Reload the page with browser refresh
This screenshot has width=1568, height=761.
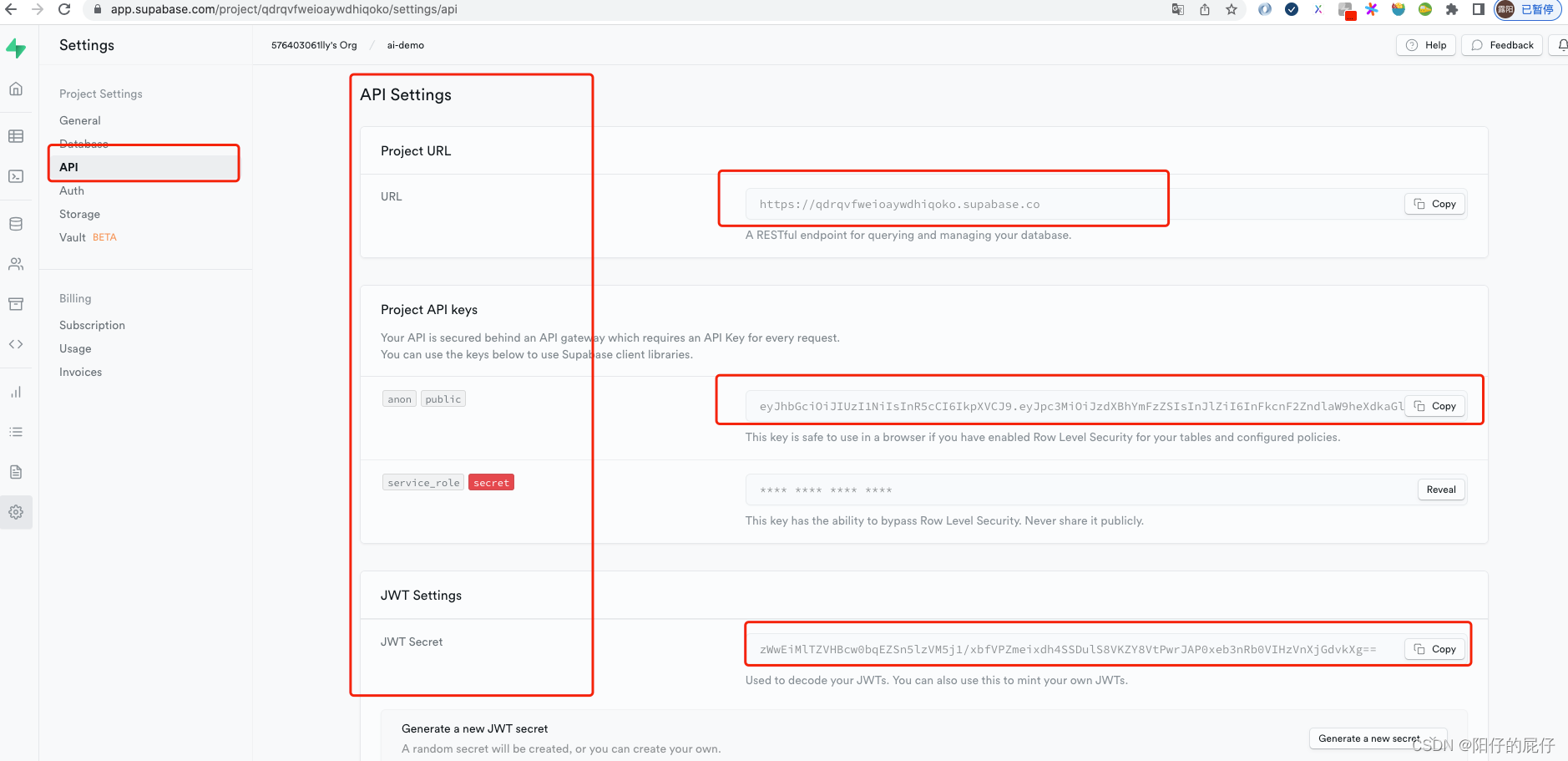point(64,9)
